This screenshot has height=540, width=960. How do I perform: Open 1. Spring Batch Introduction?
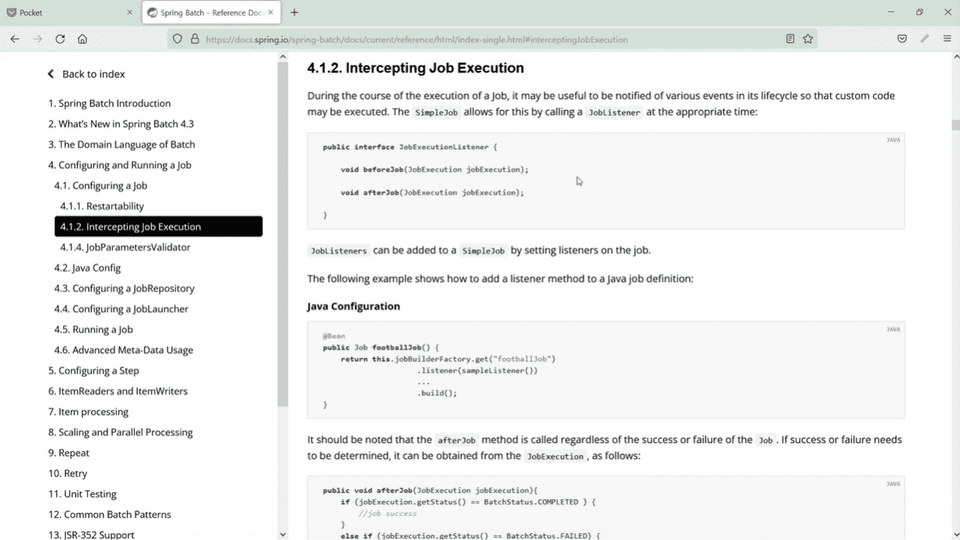[110, 103]
